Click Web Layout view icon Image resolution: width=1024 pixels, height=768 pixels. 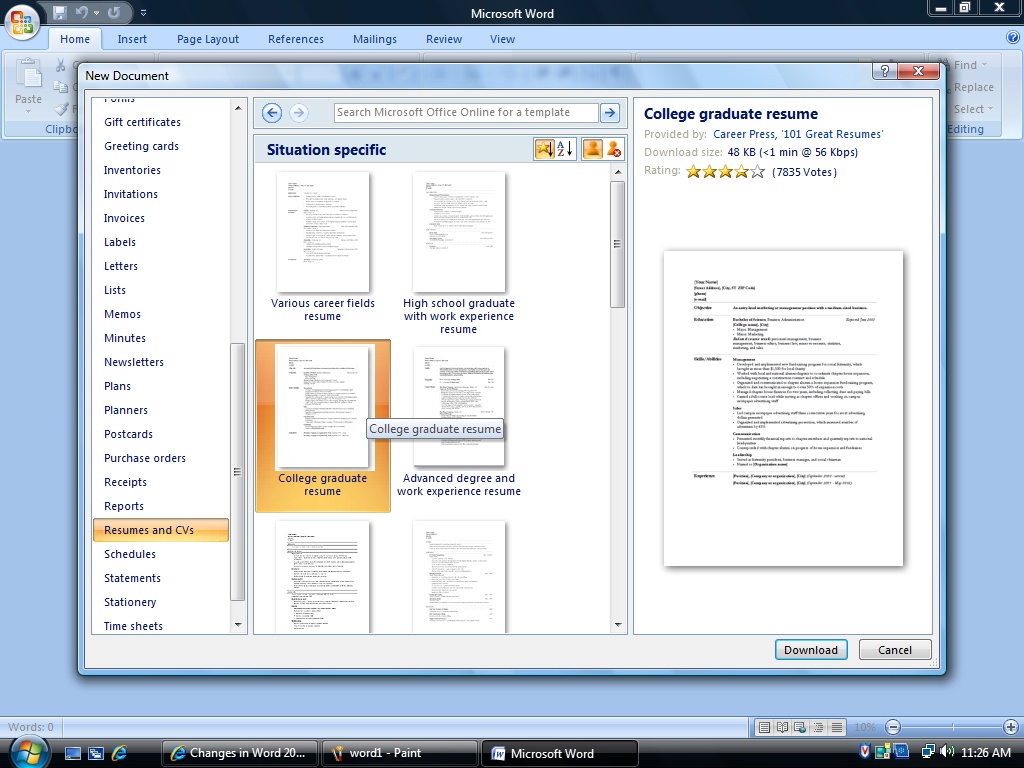point(800,727)
